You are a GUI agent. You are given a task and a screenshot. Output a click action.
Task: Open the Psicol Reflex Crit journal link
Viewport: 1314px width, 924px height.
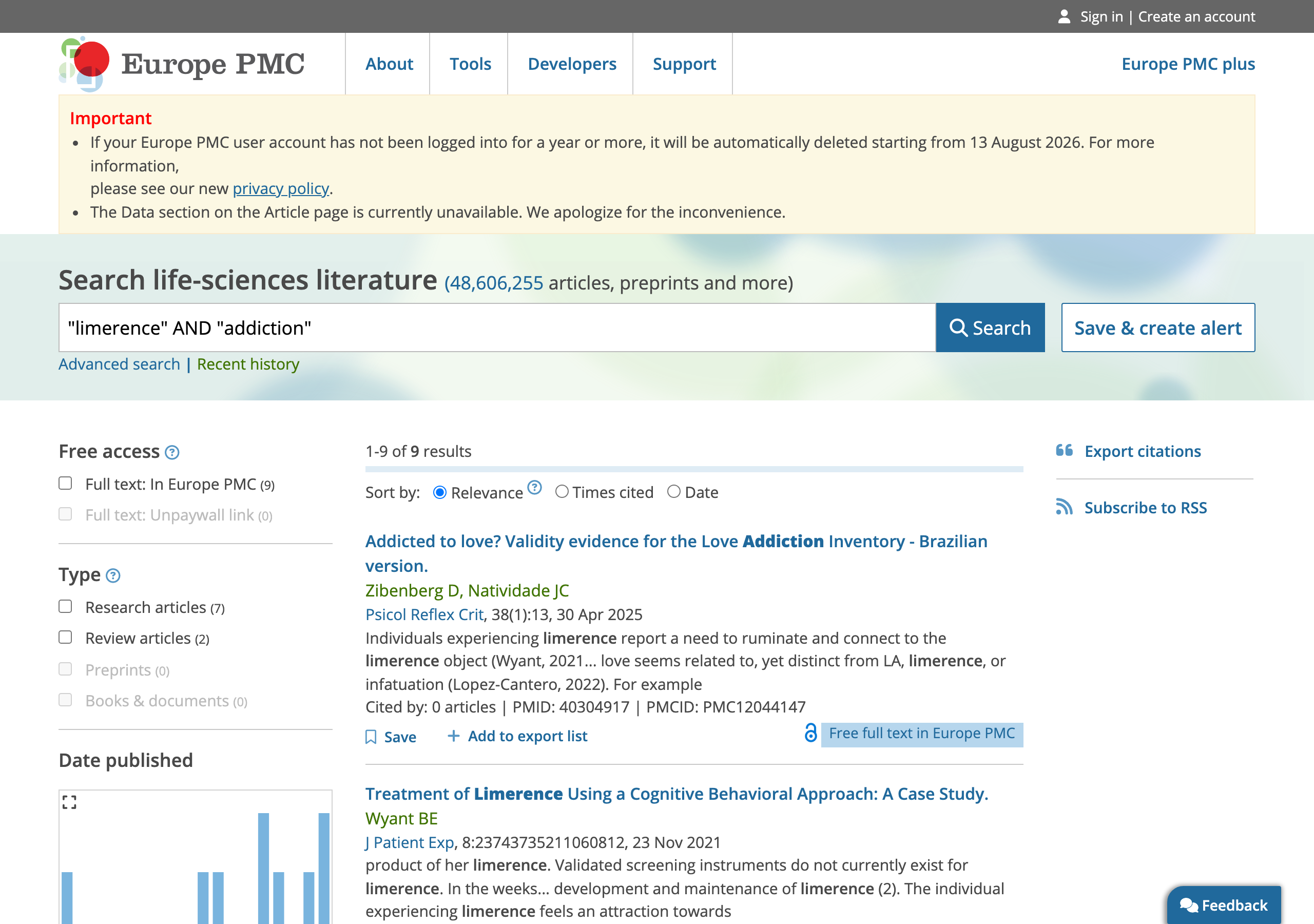click(x=424, y=614)
